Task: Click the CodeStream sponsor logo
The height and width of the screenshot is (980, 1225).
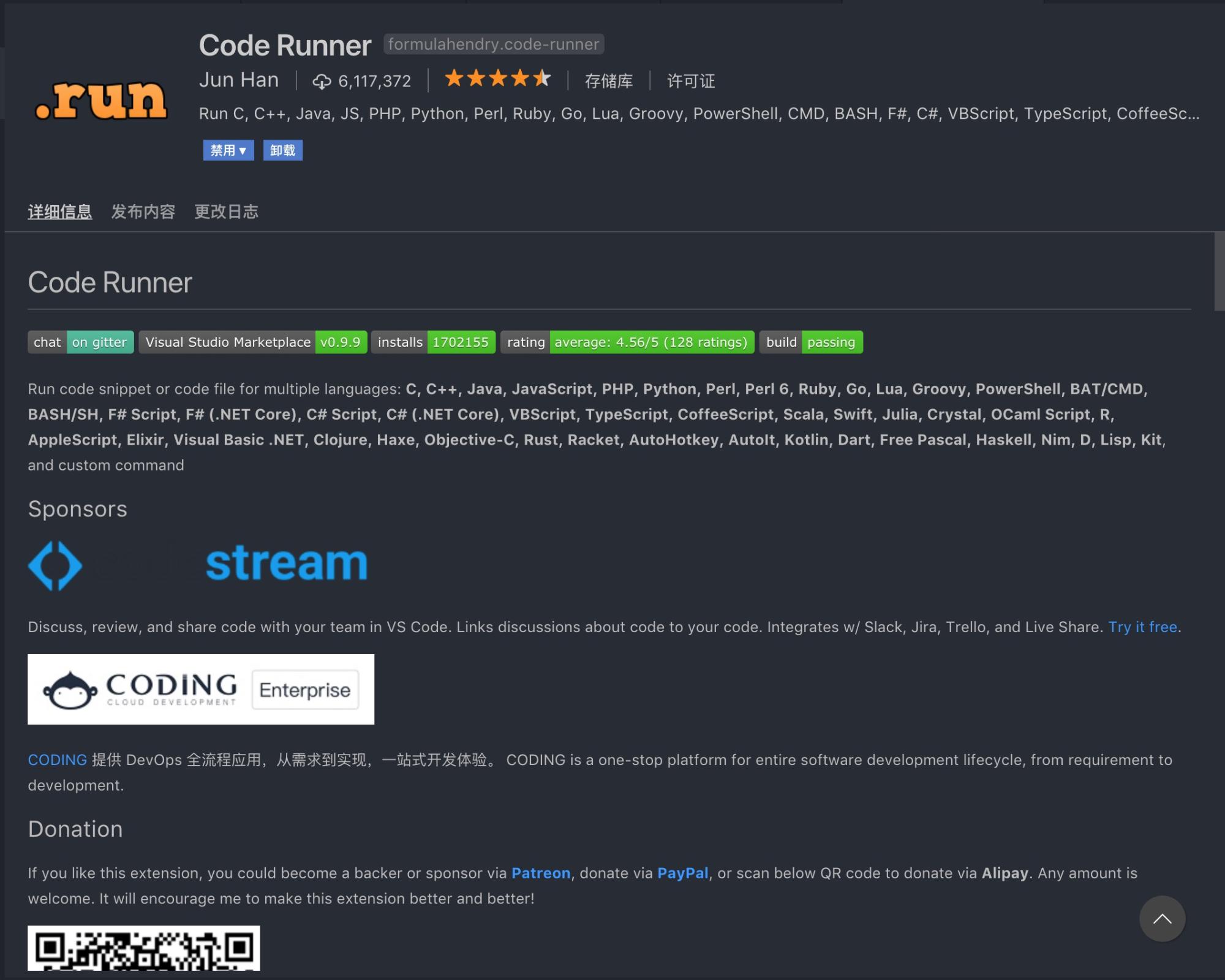Action: [x=198, y=565]
